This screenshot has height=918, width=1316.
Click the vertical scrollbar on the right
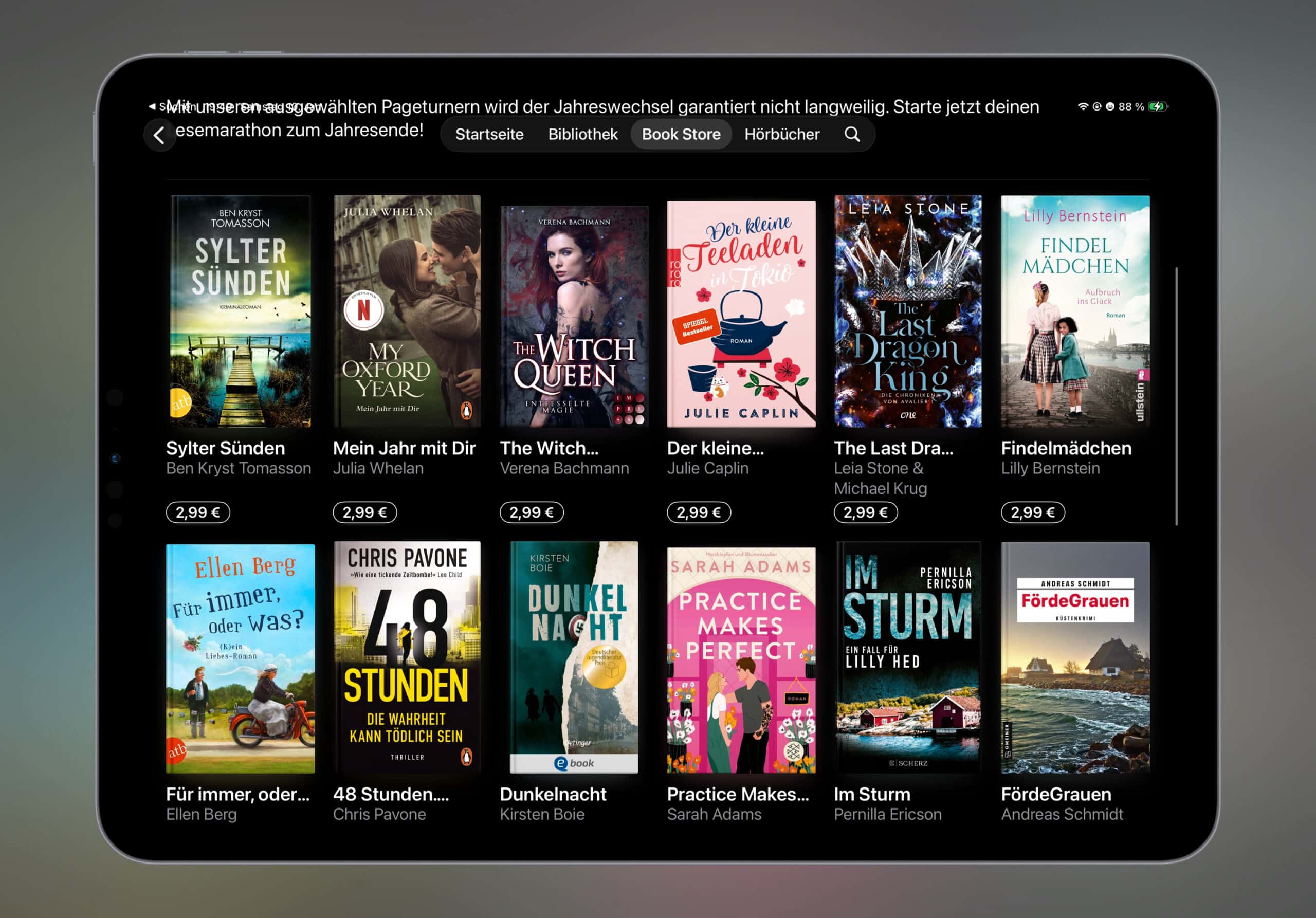(x=1176, y=395)
